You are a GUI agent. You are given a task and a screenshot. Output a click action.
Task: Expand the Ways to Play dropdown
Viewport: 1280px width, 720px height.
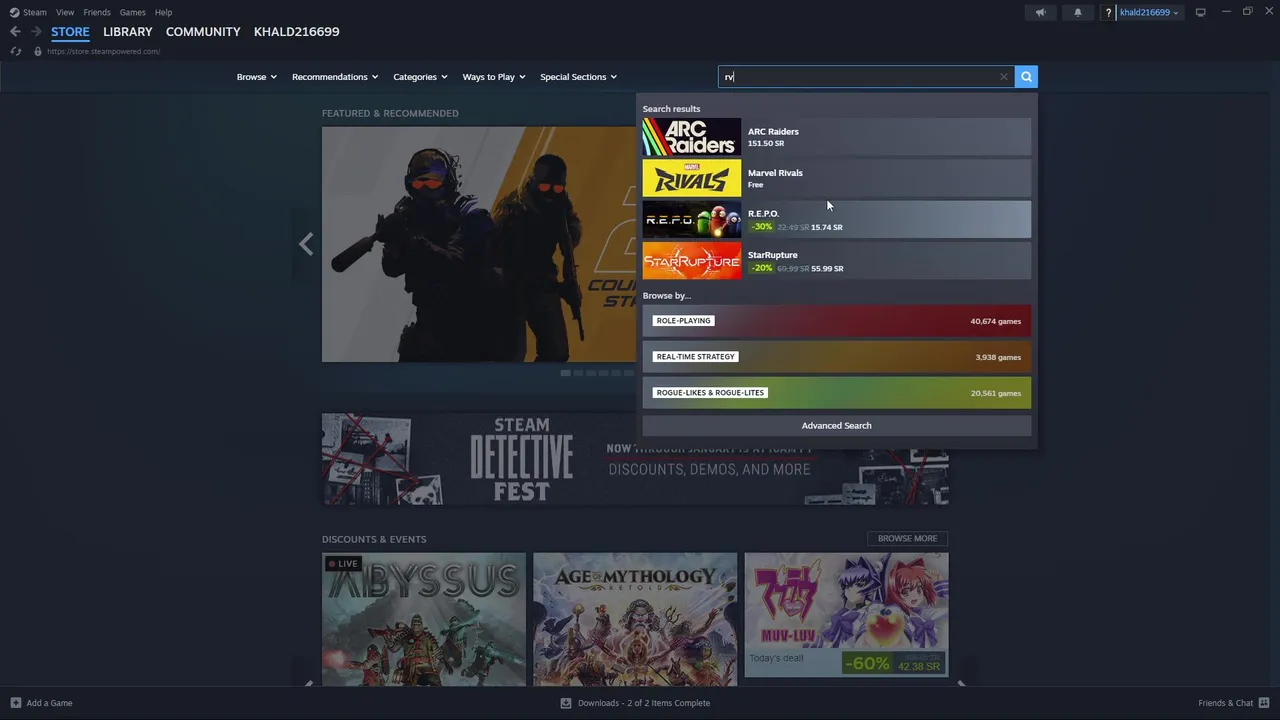tap(494, 77)
